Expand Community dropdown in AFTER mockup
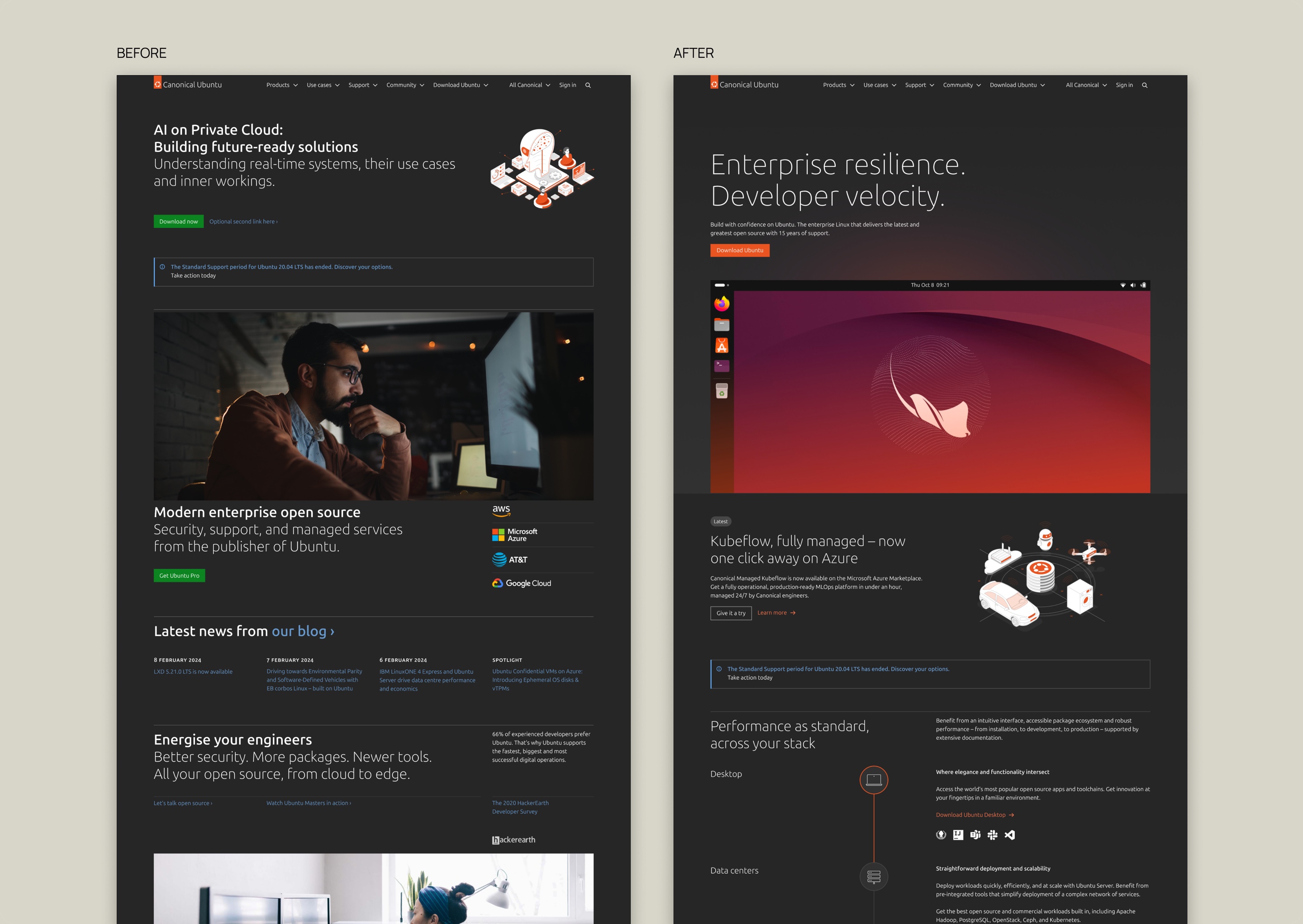 pyautogui.click(x=961, y=85)
